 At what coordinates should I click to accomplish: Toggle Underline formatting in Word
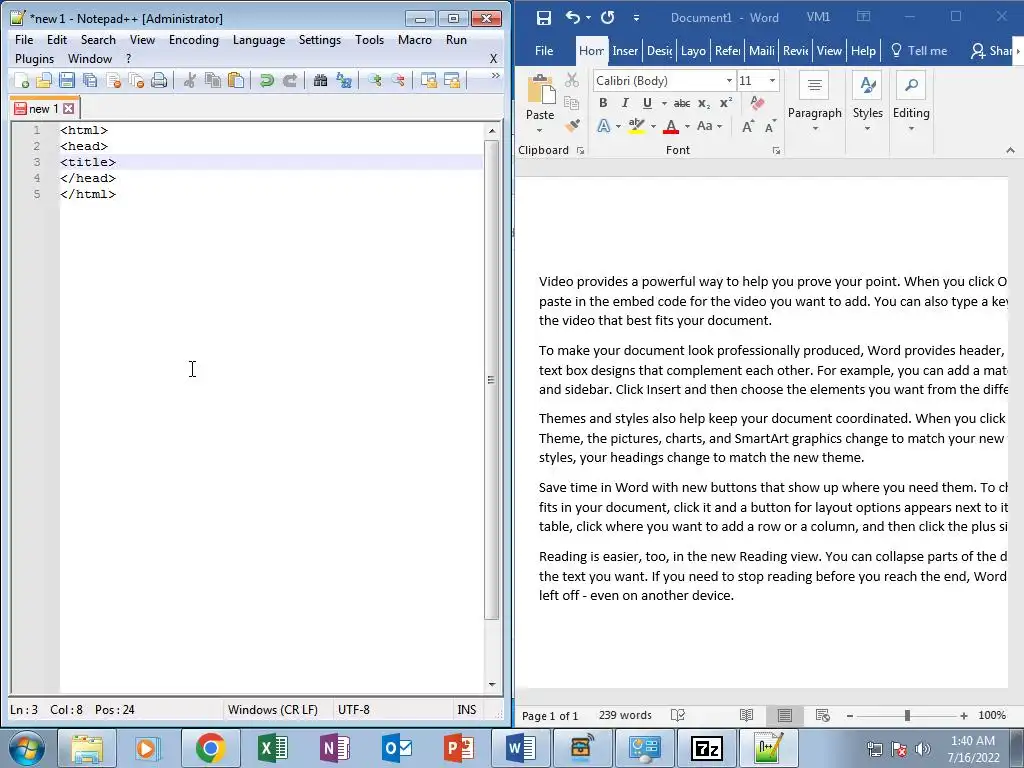[x=647, y=103]
